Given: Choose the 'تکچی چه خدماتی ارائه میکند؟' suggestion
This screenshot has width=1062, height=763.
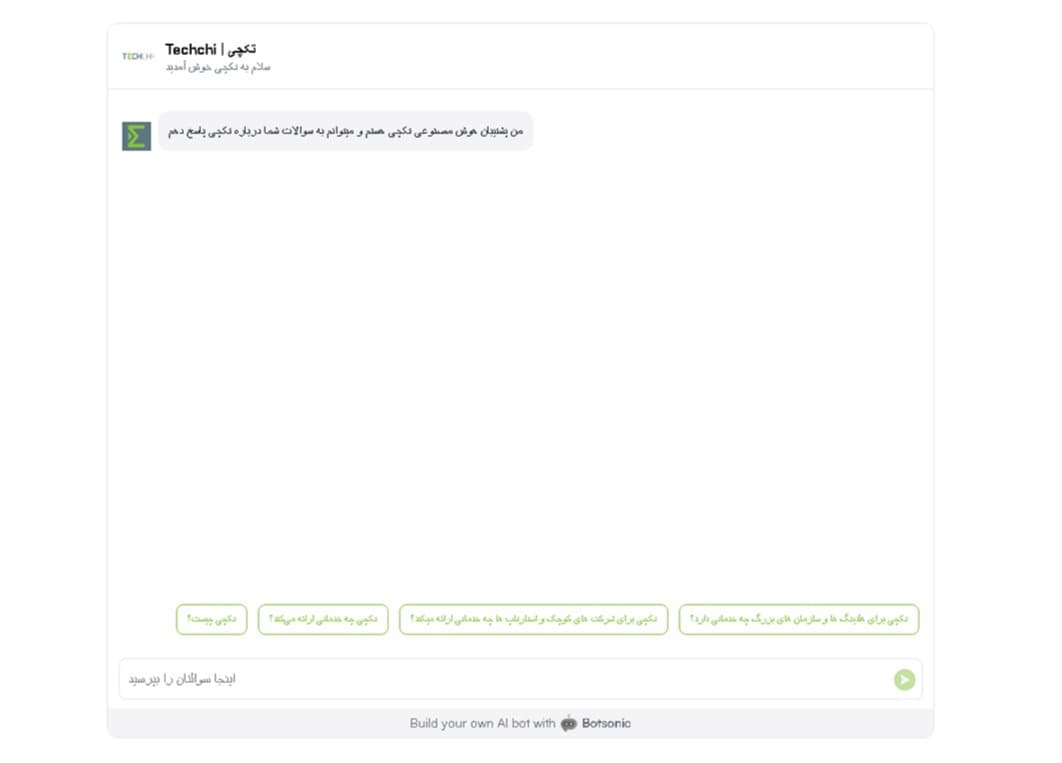Looking at the screenshot, I should [x=323, y=619].
